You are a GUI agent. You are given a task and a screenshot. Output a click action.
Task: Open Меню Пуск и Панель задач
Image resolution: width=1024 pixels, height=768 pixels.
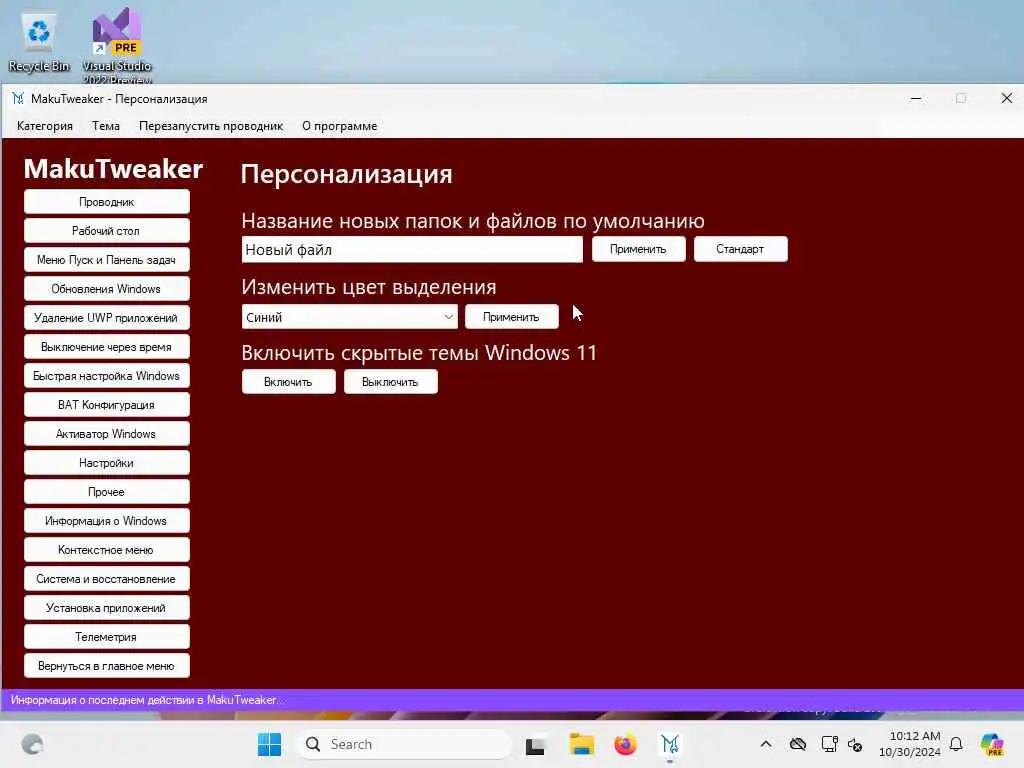coord(106,260)
